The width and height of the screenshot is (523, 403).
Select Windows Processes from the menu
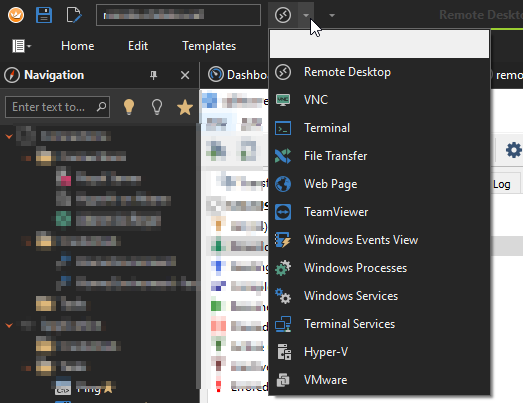(x=379, y=268)
